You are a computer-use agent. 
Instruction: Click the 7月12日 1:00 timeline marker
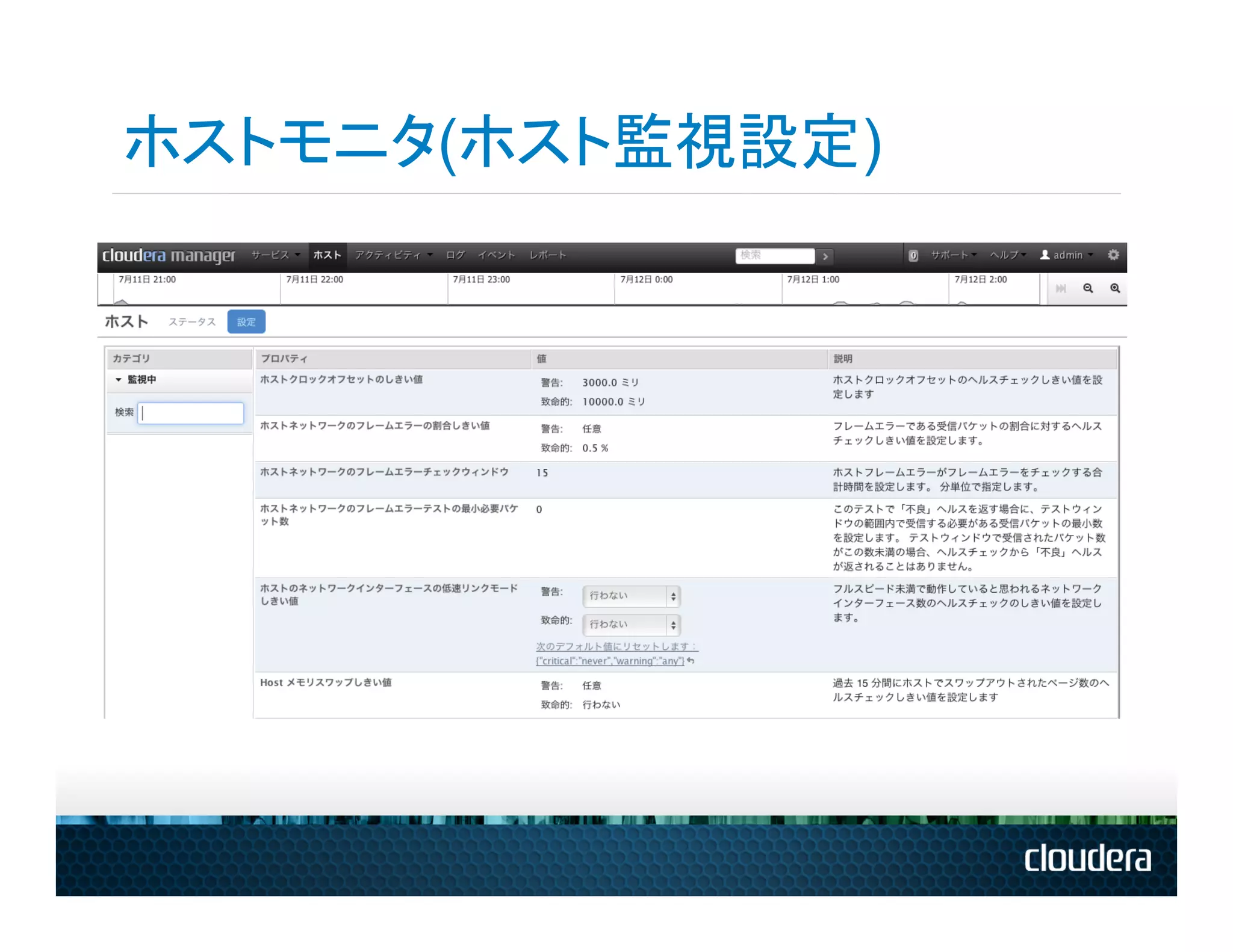tap(813, 280)
